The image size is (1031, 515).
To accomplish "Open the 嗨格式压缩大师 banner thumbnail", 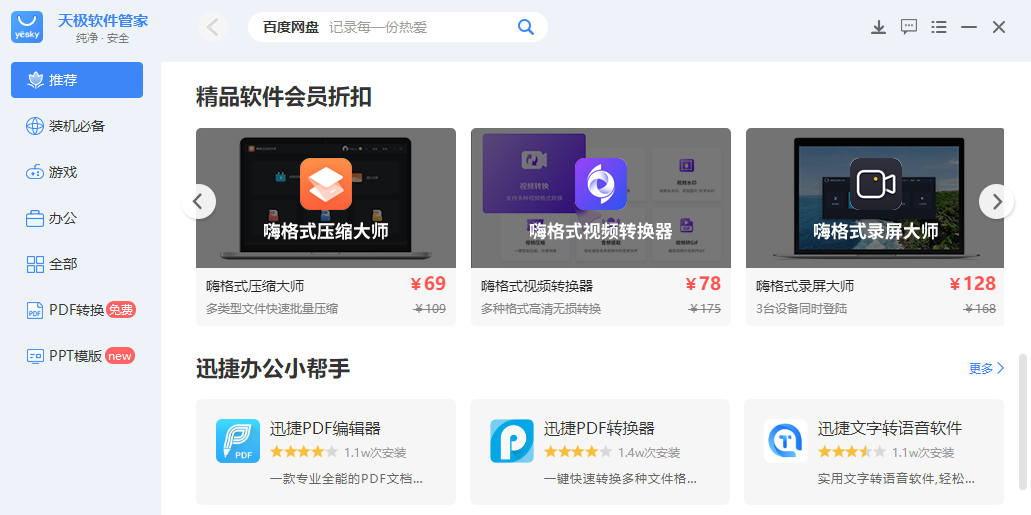I will point(326,198).
